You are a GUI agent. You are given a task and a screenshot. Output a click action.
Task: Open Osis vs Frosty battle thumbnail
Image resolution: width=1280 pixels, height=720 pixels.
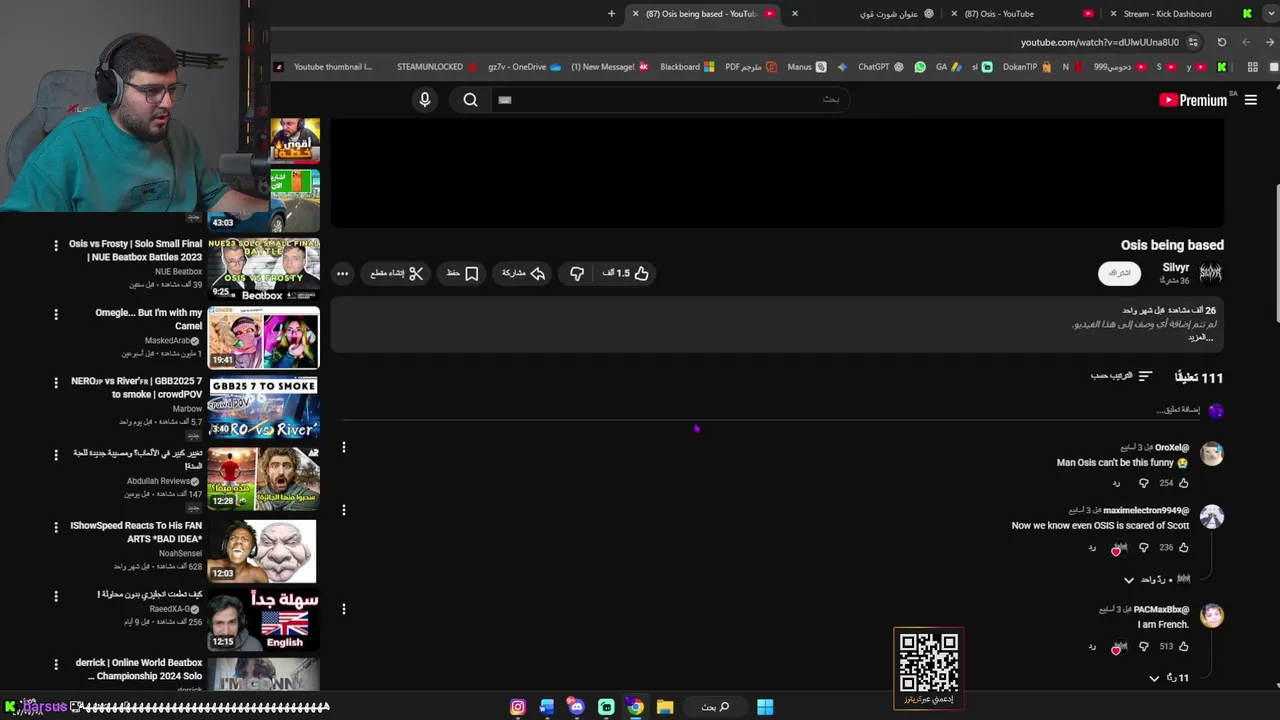click(x=264, y=269)
